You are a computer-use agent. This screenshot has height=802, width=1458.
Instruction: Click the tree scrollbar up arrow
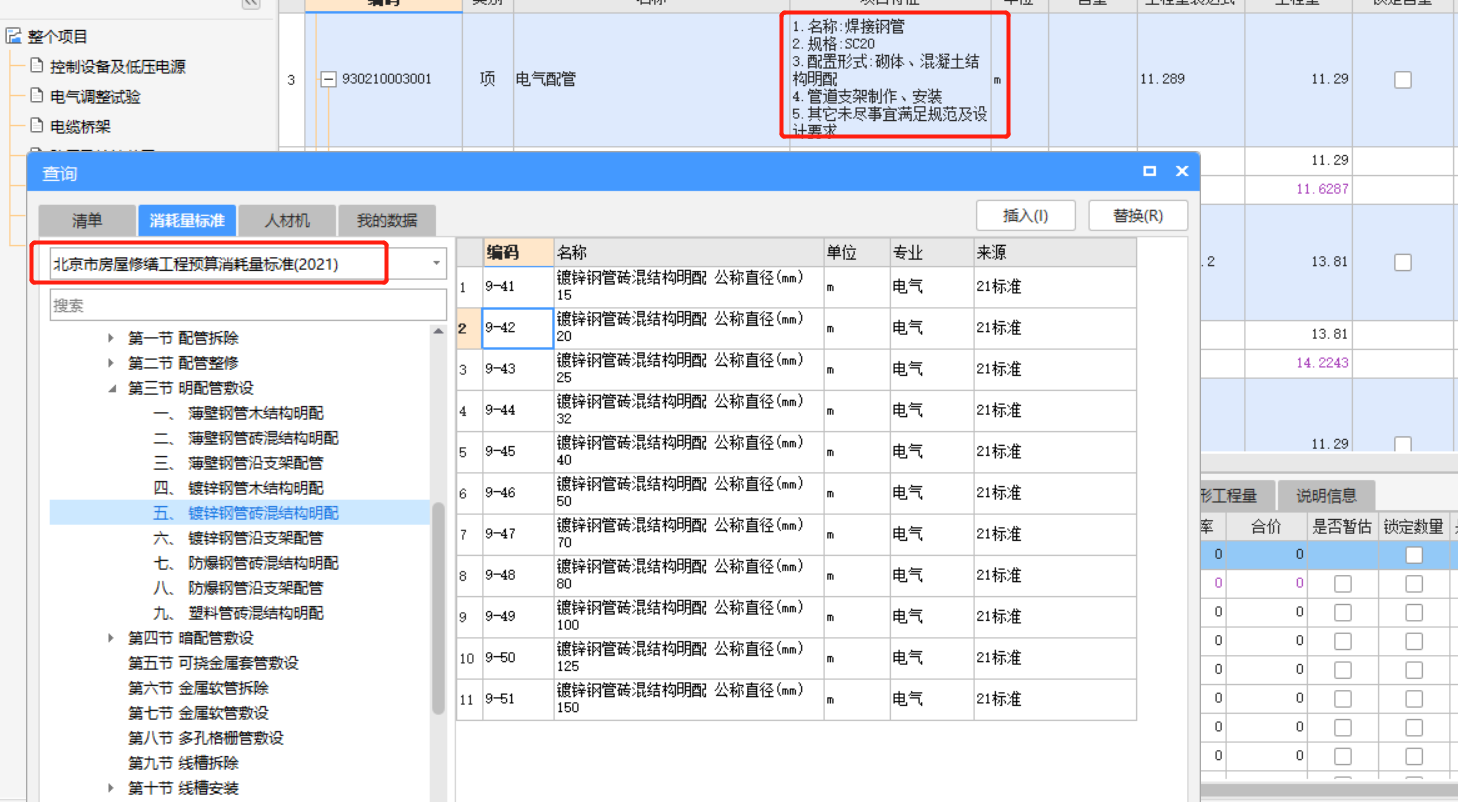(x=438, y=331)
